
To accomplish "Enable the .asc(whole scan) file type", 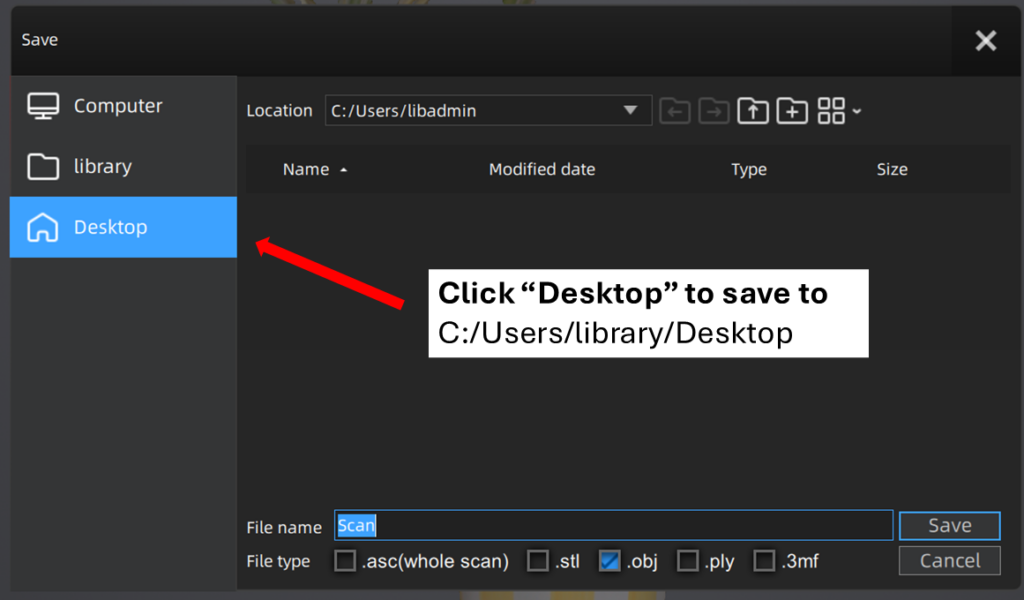I will (x=345, y=561).
